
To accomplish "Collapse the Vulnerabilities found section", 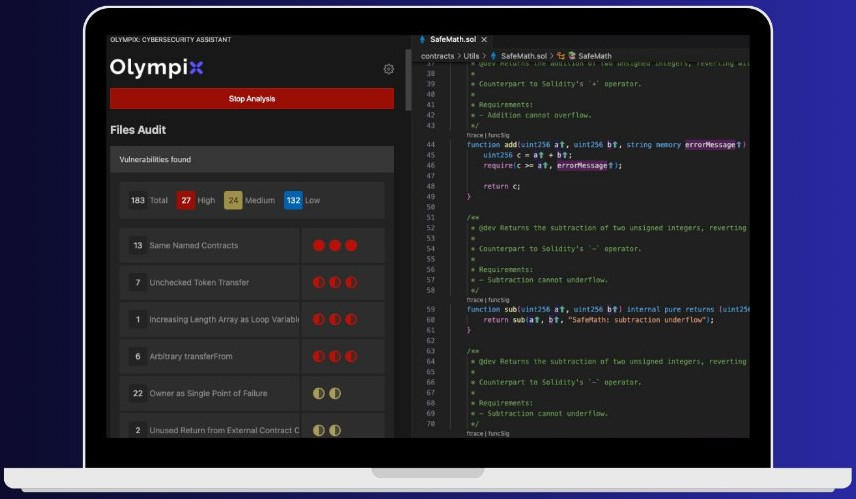I will [251, 159].
